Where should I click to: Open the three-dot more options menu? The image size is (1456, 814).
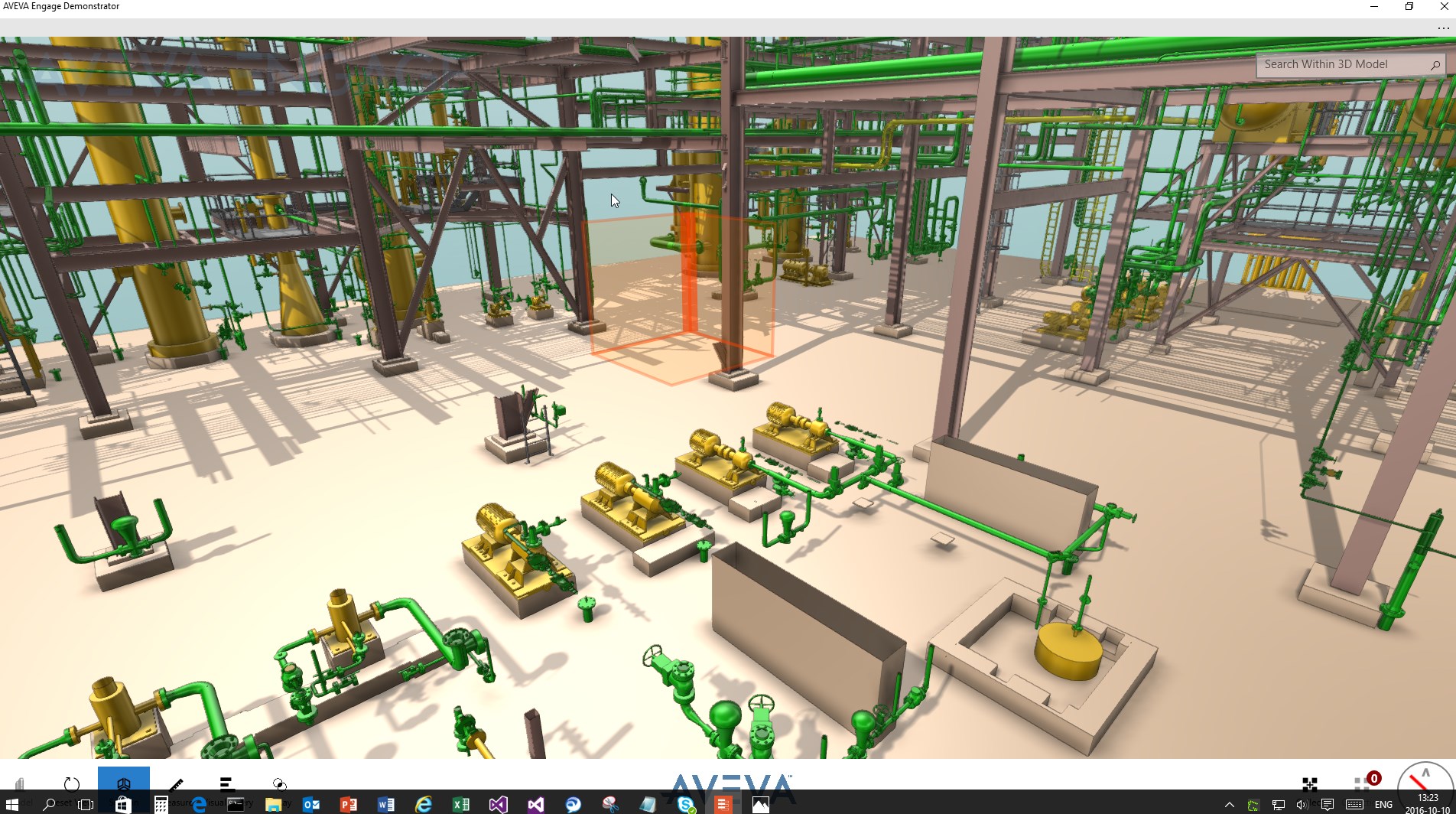point(1443,28)
